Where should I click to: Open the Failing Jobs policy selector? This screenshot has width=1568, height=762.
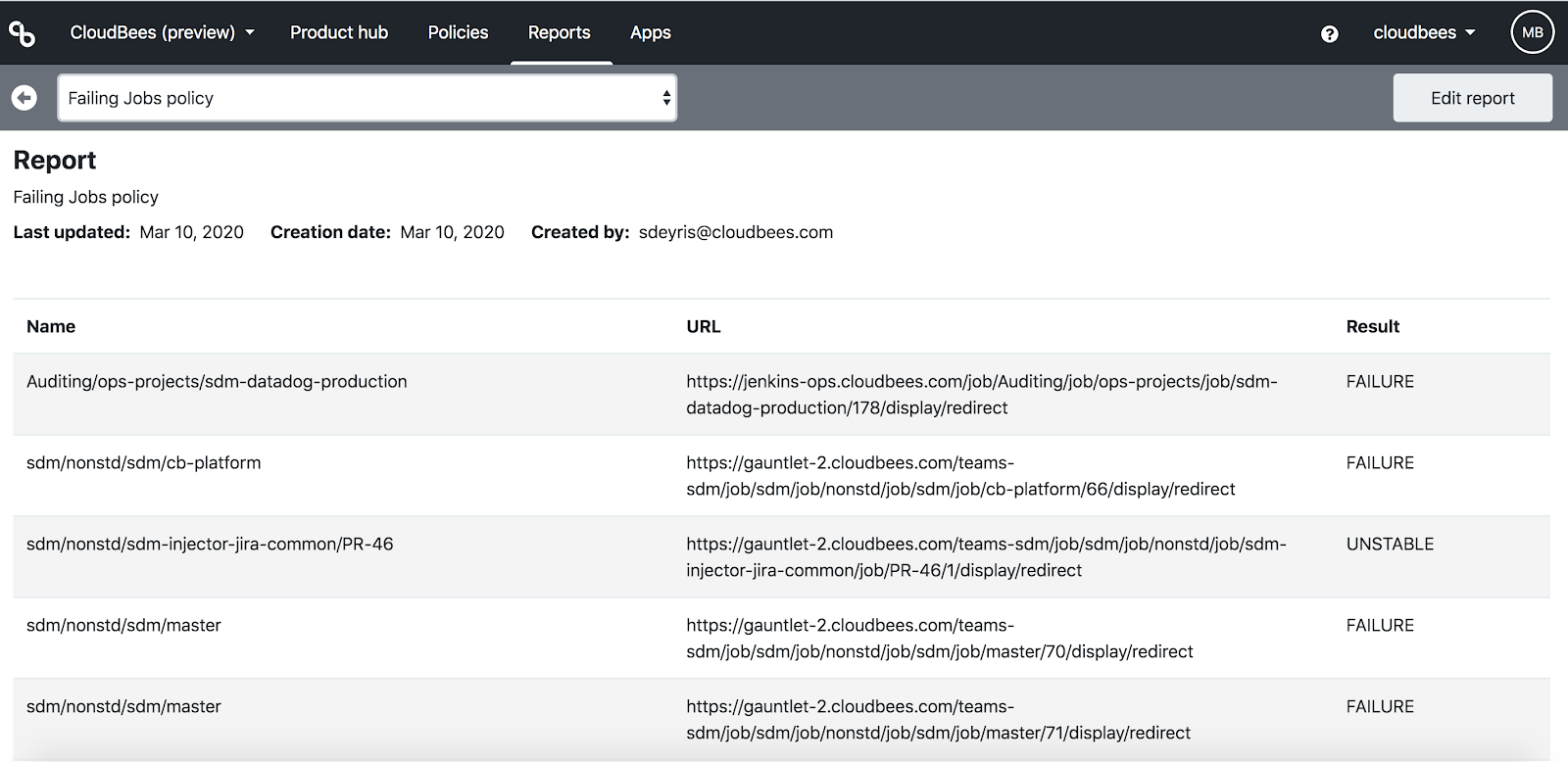pyautogui.click(x=367, y=98)
